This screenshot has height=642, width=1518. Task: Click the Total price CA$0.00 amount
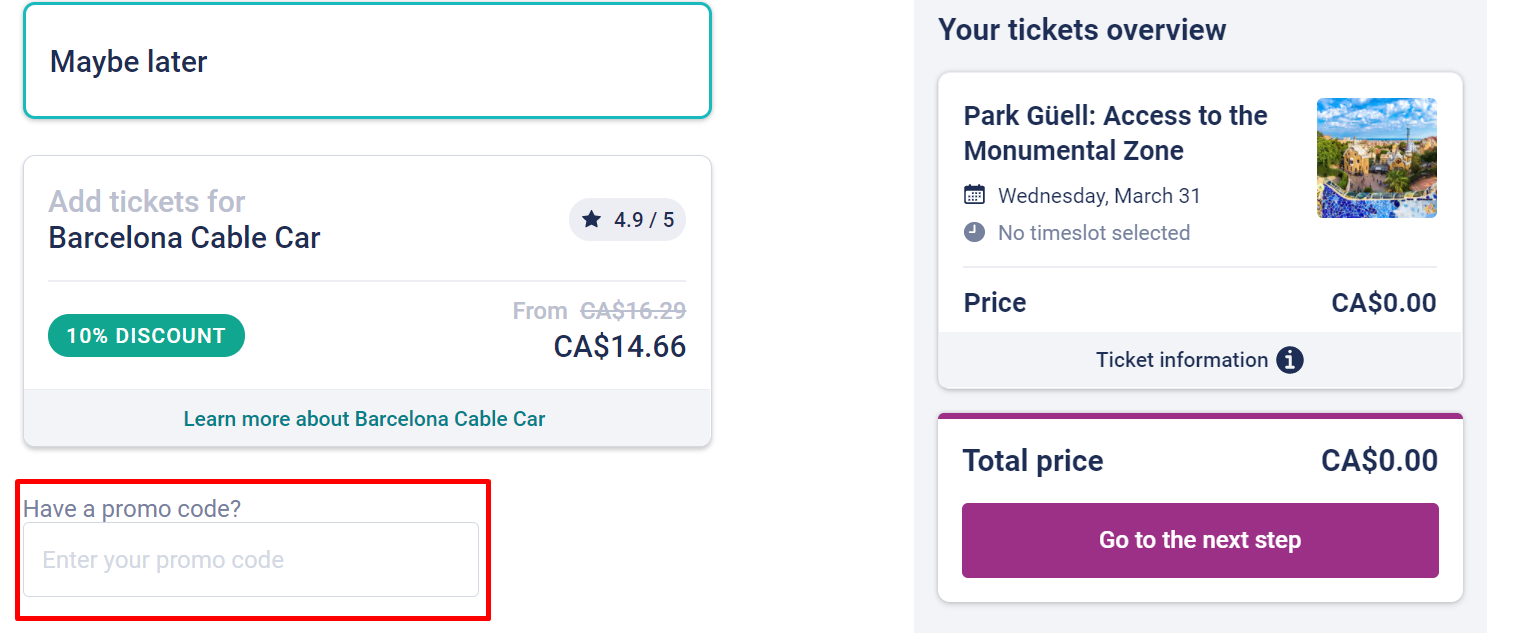coord(1379,461)
